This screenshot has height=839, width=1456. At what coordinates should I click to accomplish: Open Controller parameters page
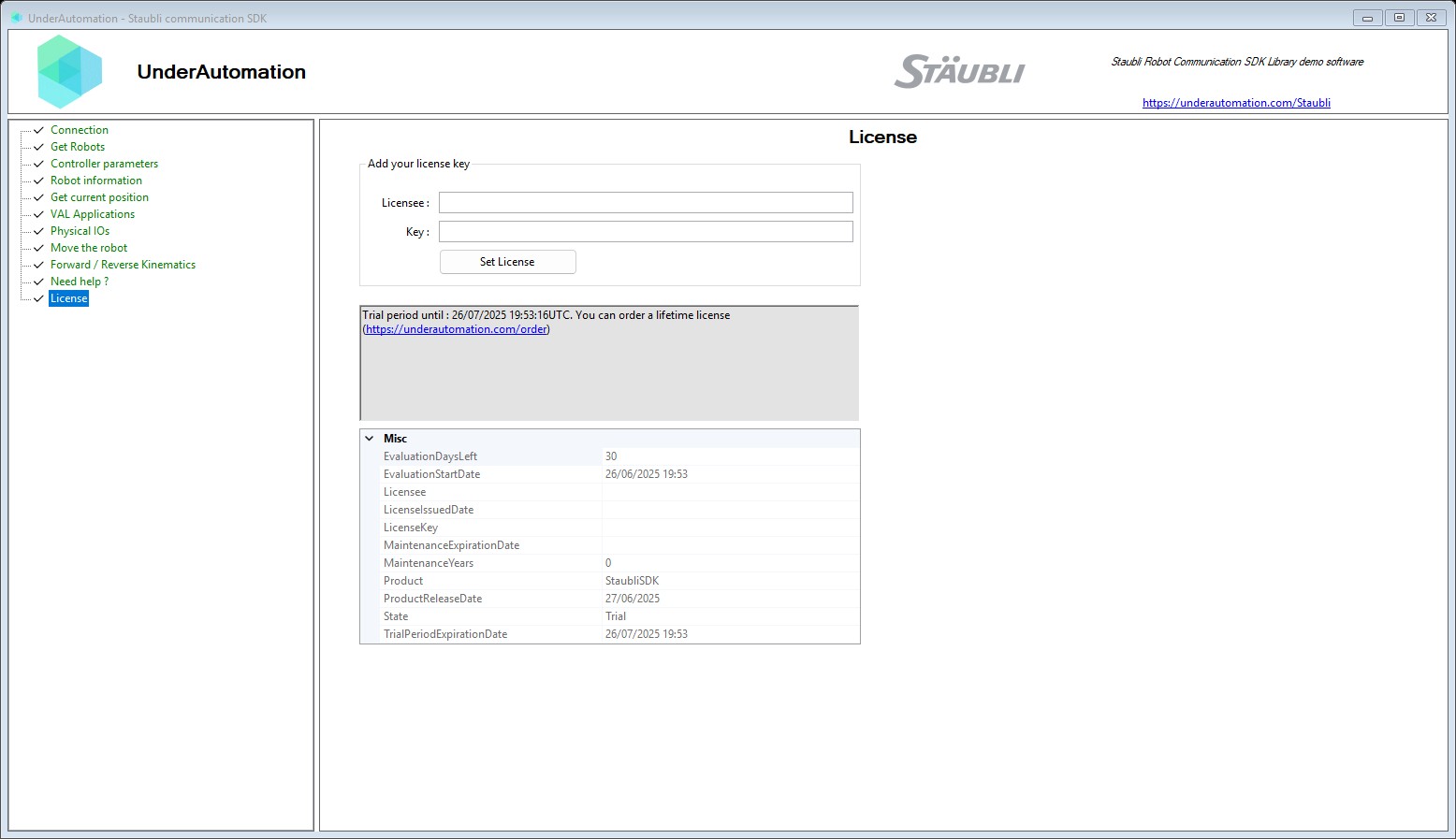[104, 164]
